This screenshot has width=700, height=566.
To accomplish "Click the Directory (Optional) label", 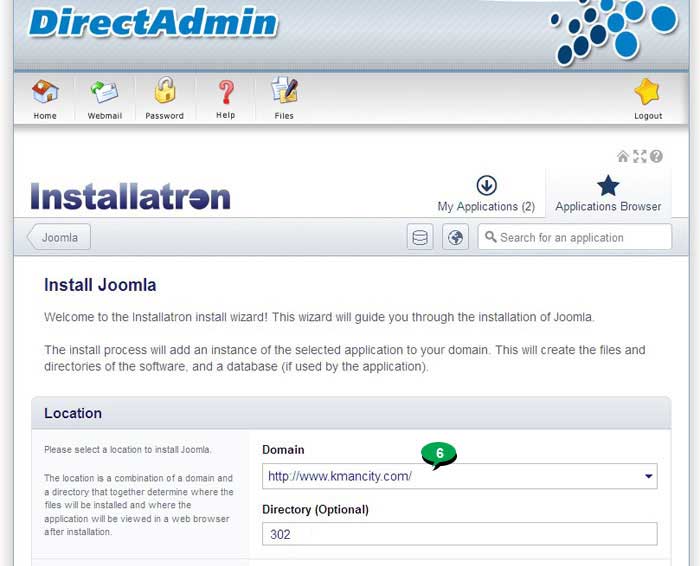I will [315, 510].
